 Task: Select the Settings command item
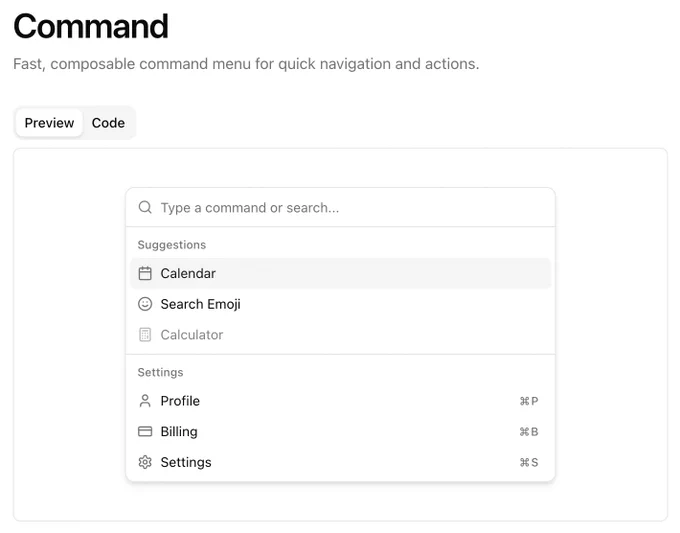tap(340, 462)
